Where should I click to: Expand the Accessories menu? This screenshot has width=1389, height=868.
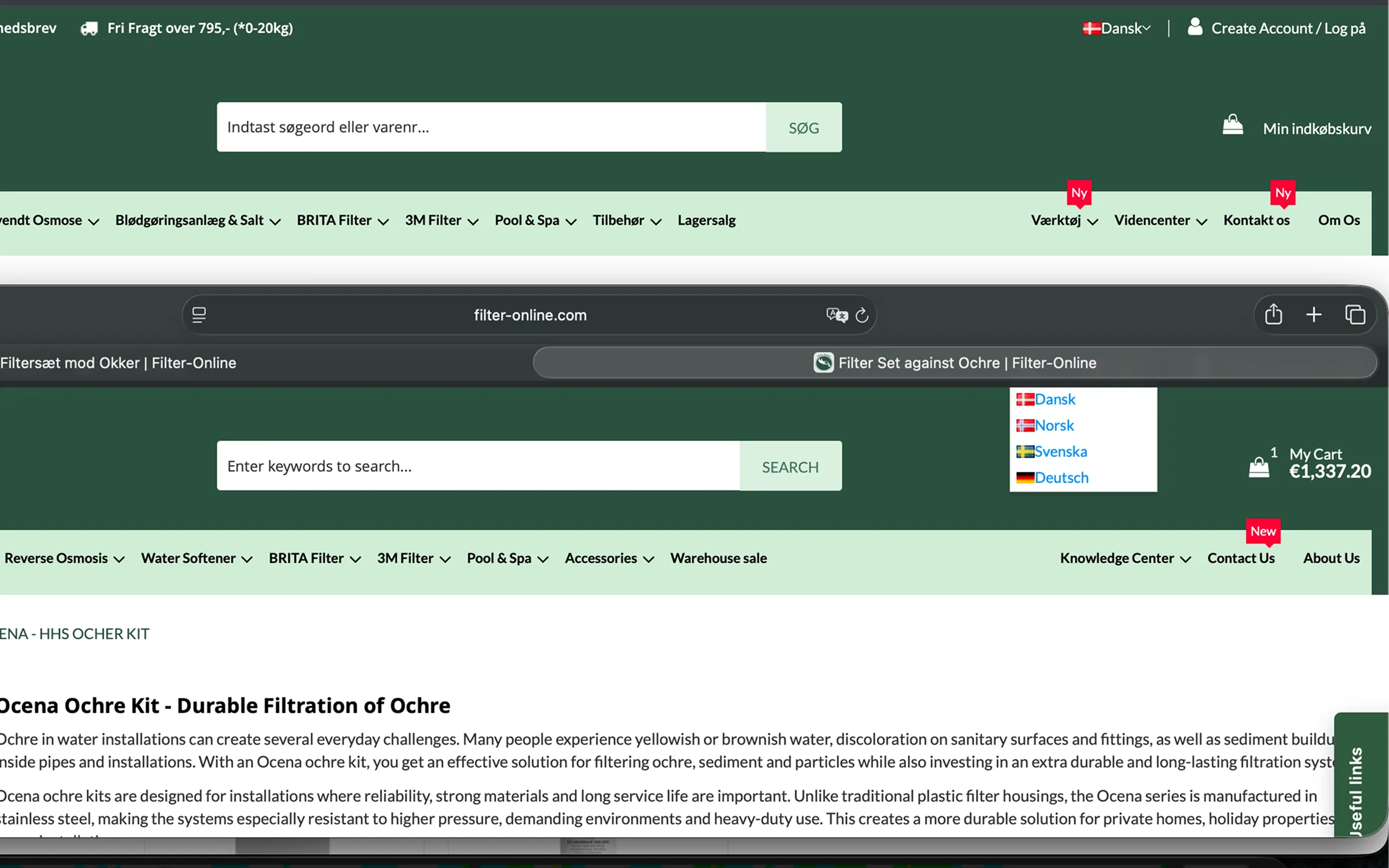(609, 558)
